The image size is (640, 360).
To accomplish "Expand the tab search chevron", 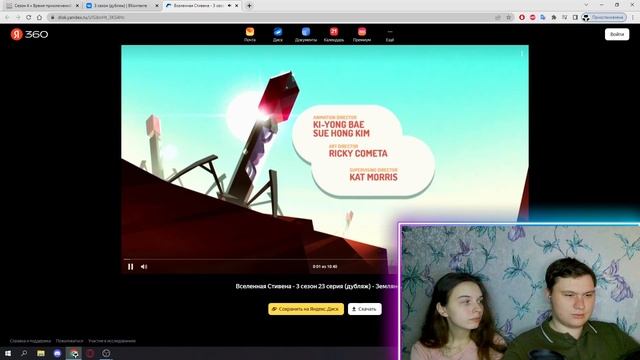I will (586, 5).
